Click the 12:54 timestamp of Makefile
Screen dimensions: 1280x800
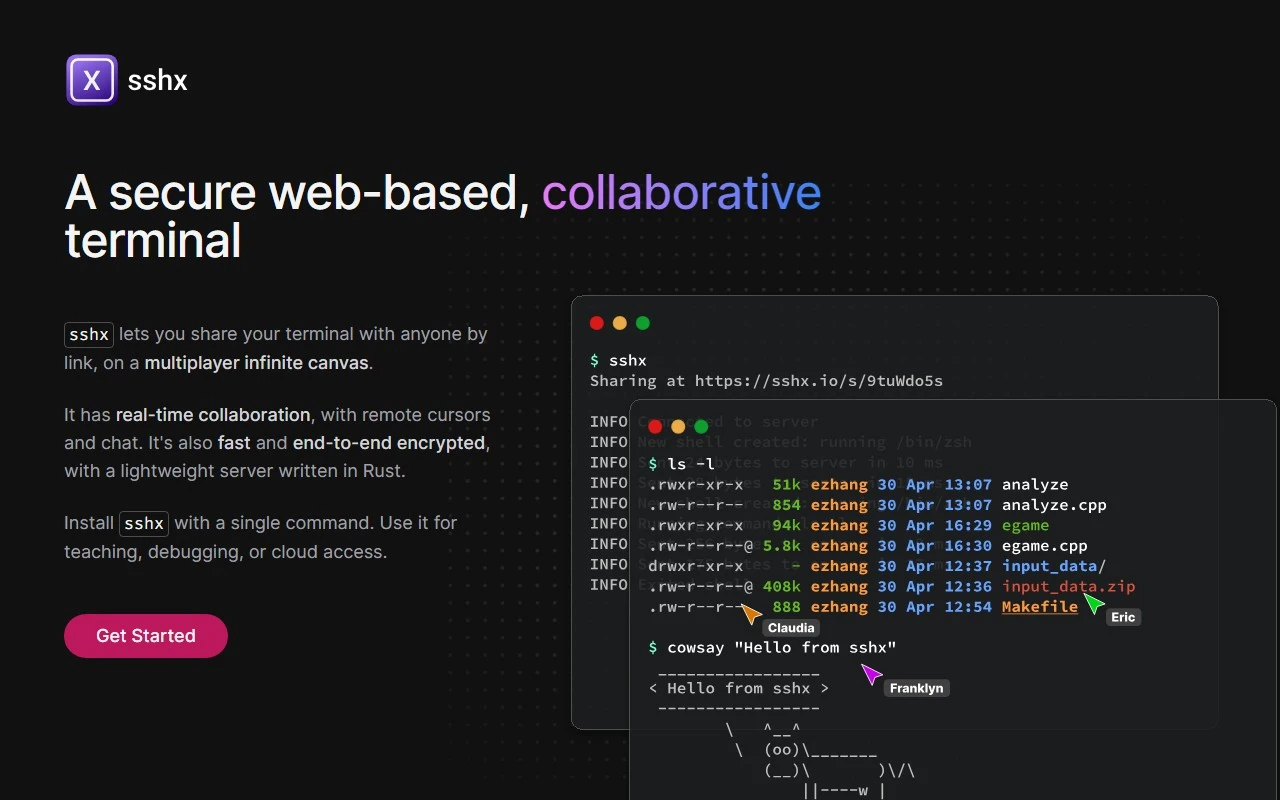[968, 607]
